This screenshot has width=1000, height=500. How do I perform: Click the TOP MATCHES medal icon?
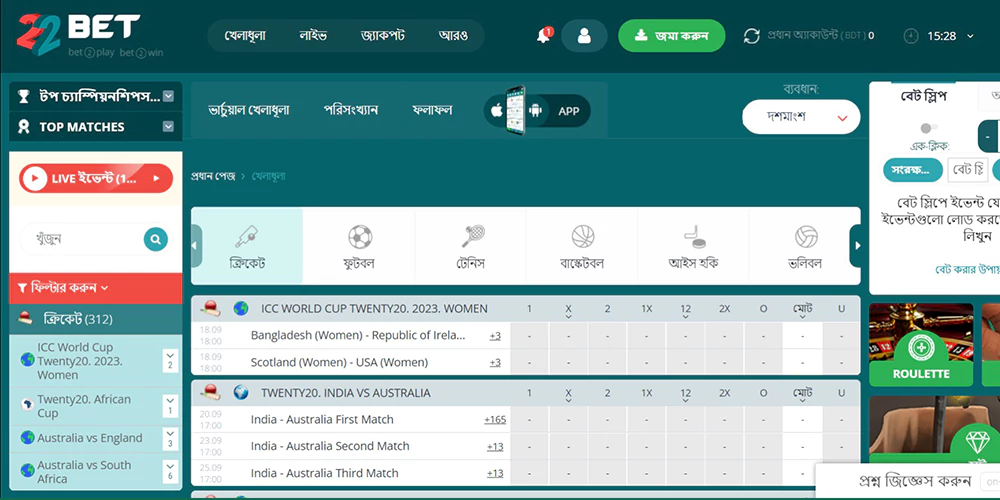(24, 127)
